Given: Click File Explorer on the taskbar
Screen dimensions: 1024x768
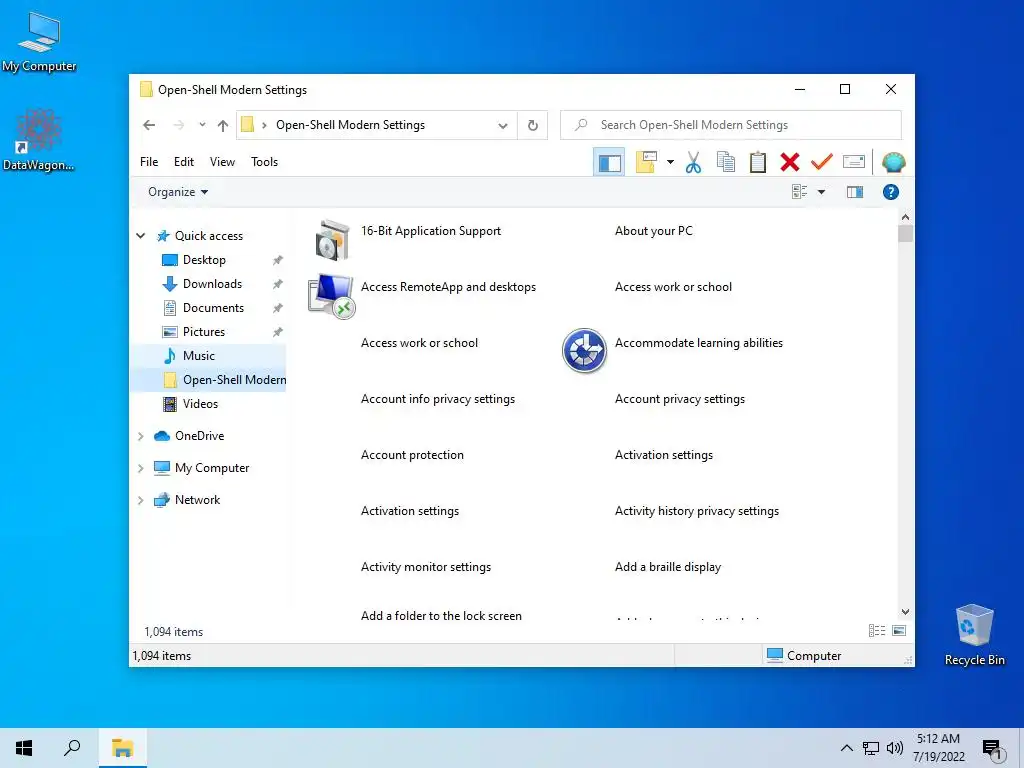Looking at the screenshot, I should [x=122, y=748].
